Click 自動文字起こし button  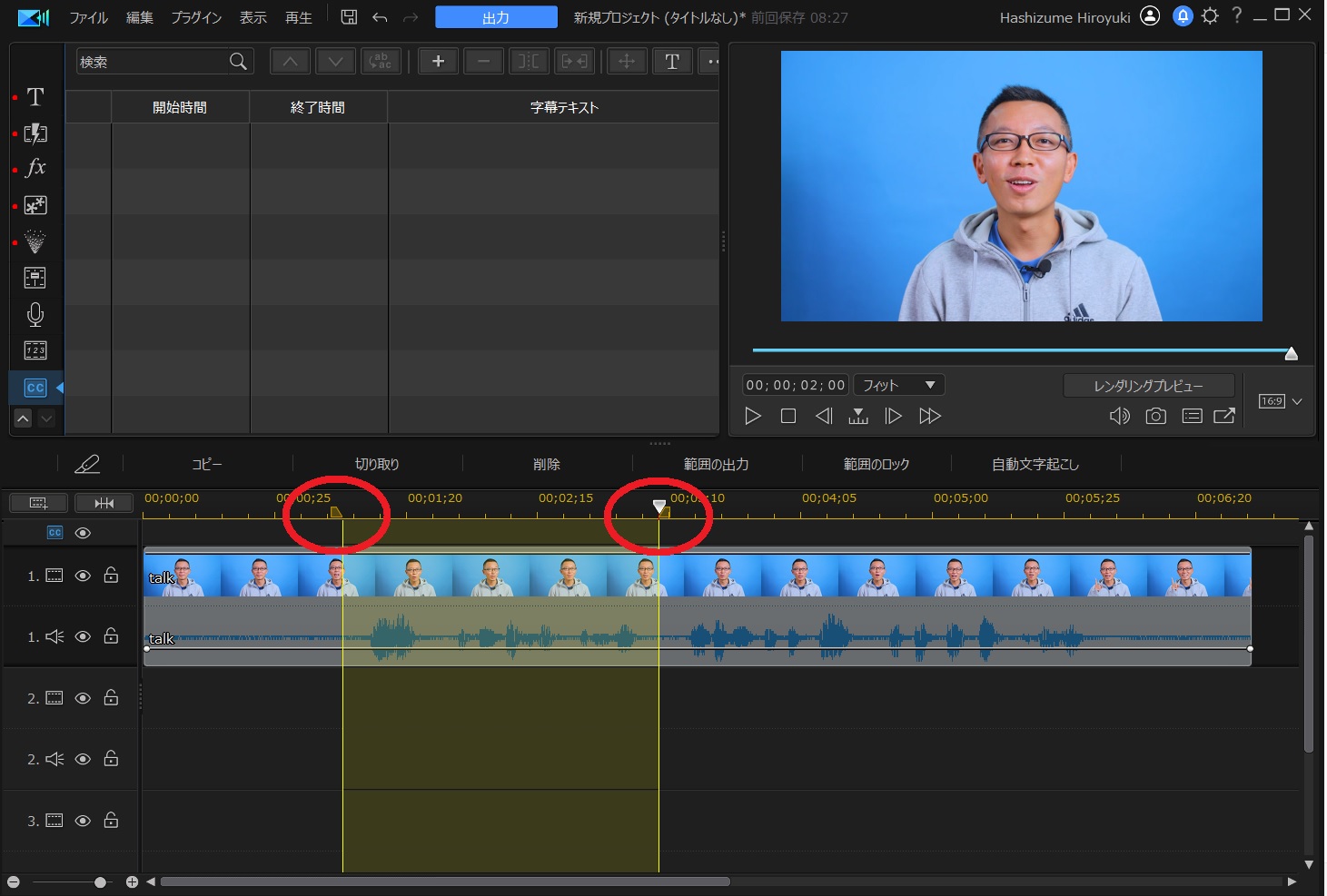(x=1035, y=464)
